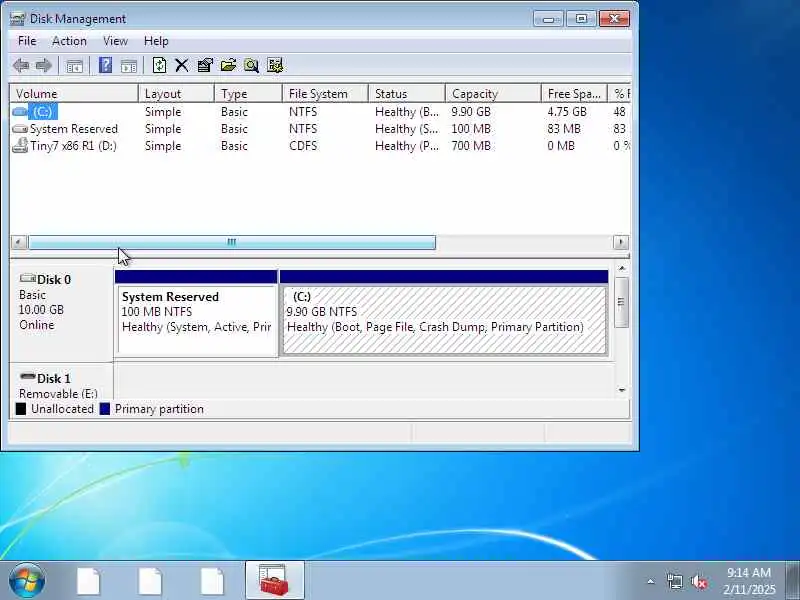Click the settings list toolbar icon
800x600 pixels.
tap(274, 65)
